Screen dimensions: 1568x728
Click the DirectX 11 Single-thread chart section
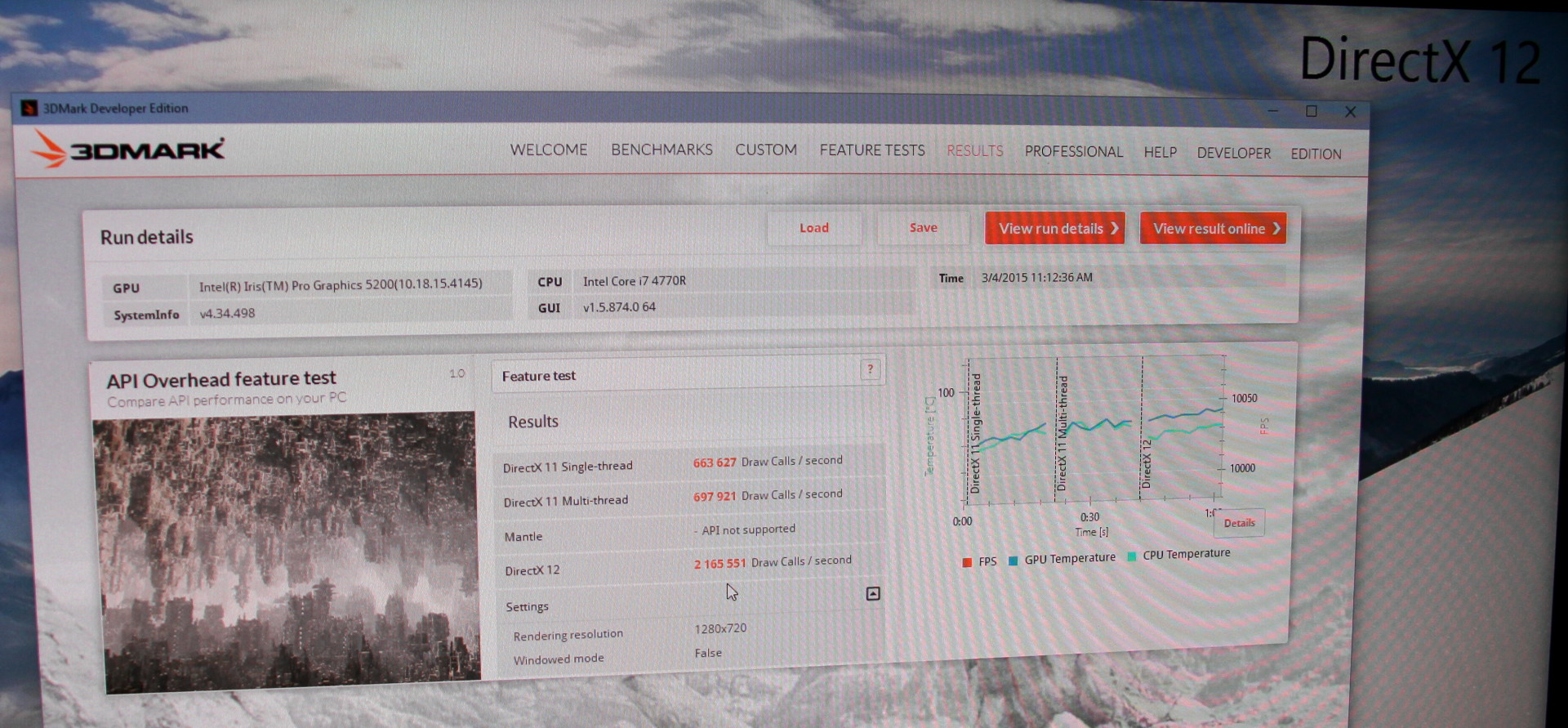coord(1011,431)
